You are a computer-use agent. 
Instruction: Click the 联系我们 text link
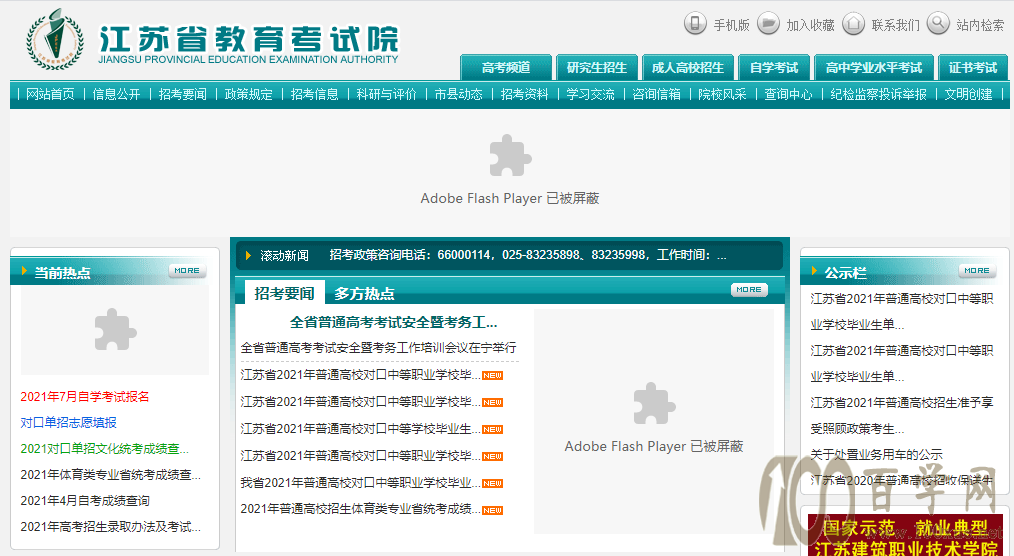[x=896, y=25]
